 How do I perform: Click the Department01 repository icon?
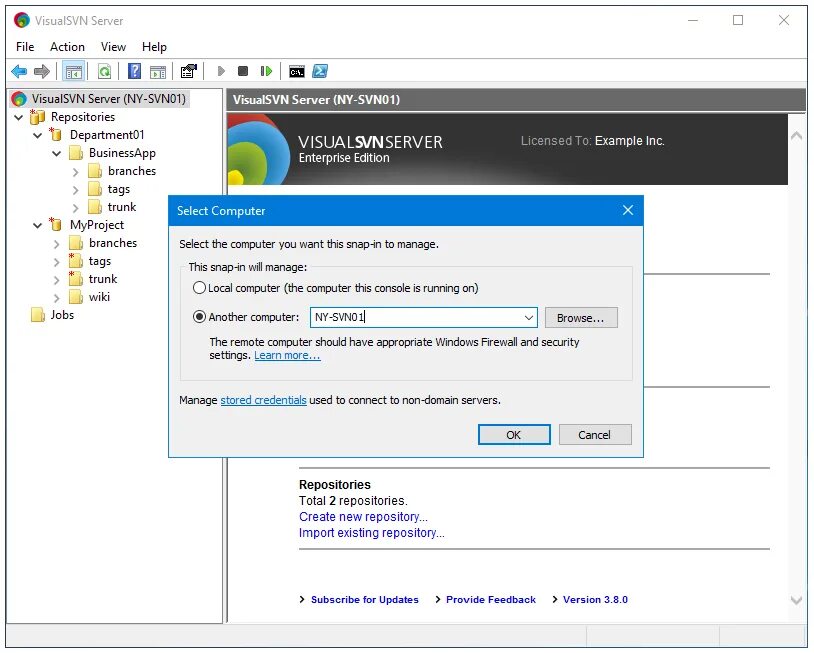(x=56, y=135)
